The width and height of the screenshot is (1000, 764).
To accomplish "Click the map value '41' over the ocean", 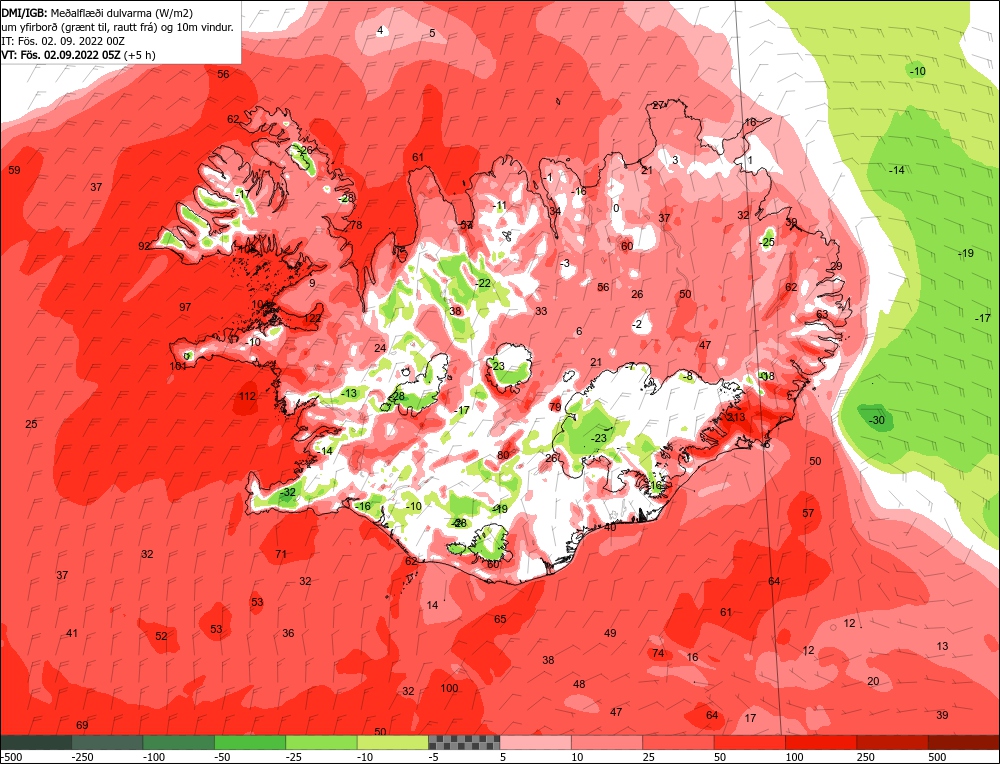I will click(x=71, y=633).
